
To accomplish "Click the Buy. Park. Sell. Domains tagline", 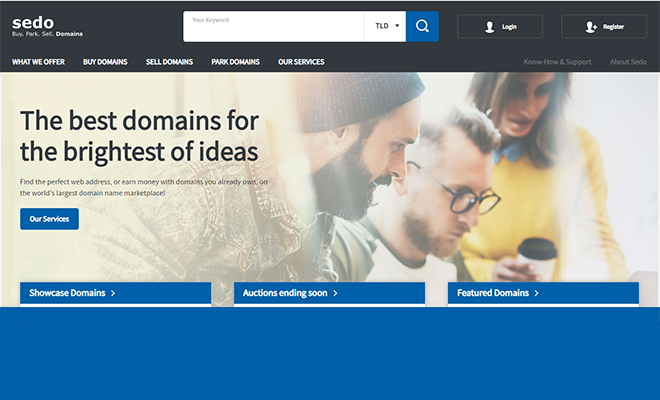I will point(47,34).
